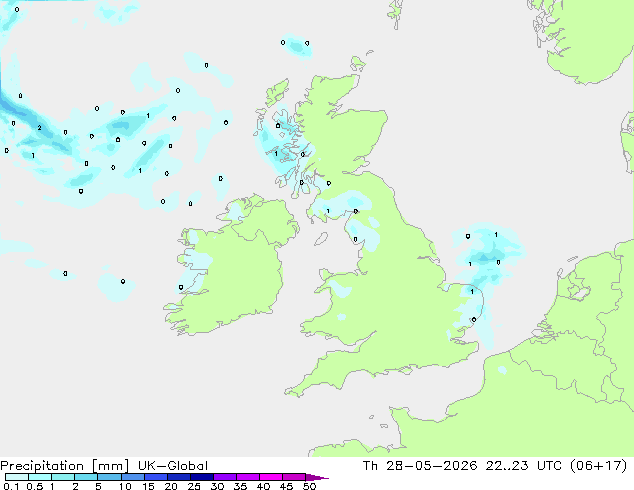Click the '10' legend scale label

pos(125,486)
